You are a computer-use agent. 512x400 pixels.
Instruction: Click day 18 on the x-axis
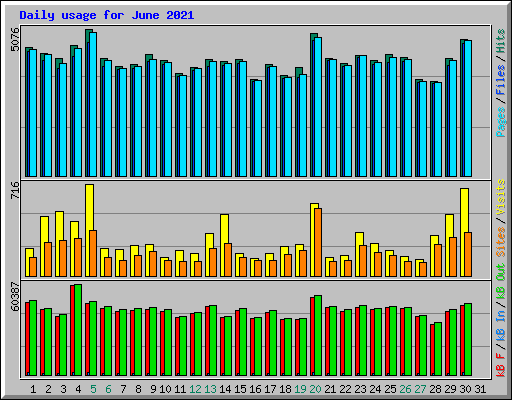coord(285,389)
